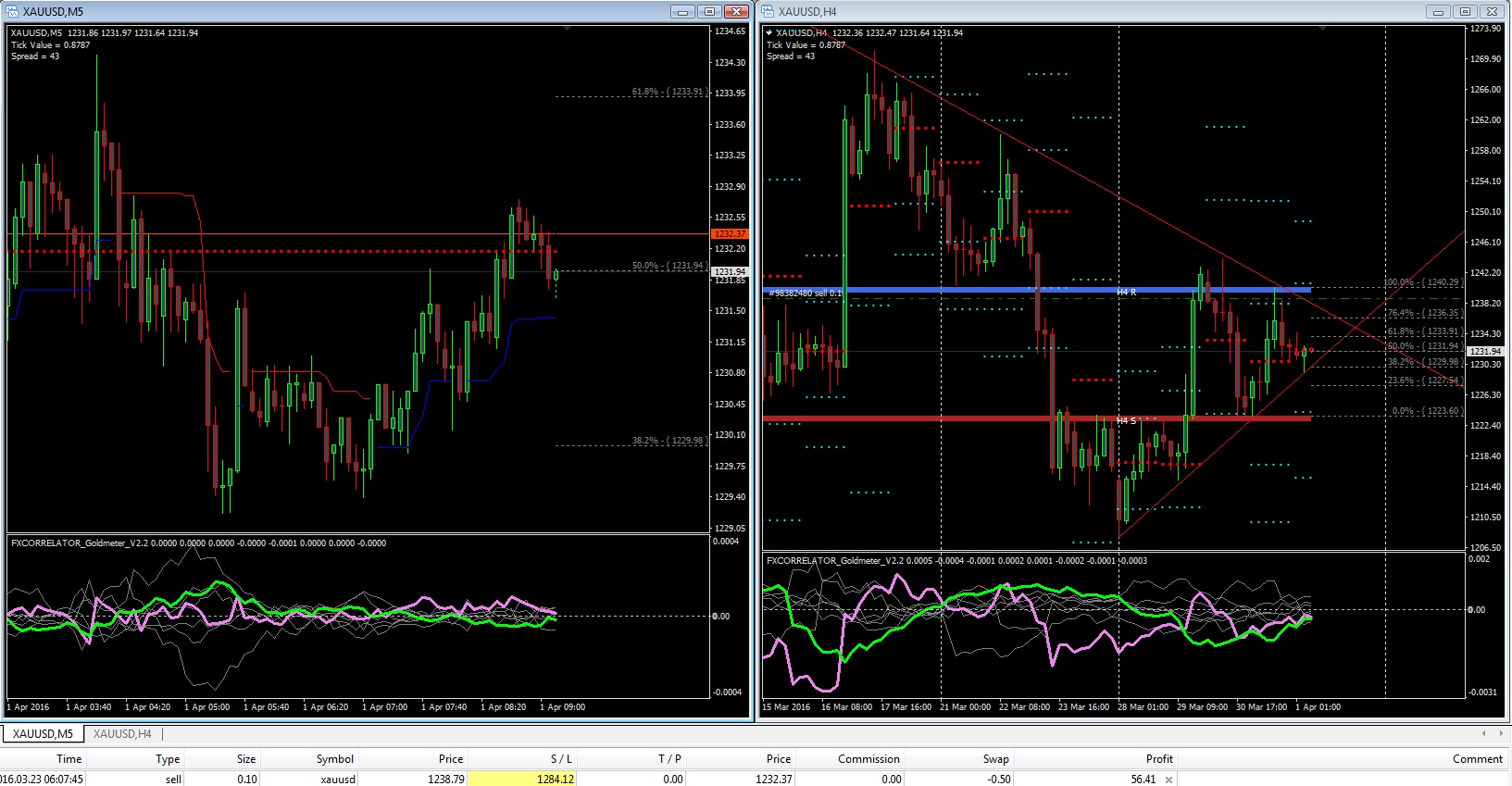Sort trades by Symbol column header
The width and height of the screenshot is (1512, 786).
click(x=334, y=759)
